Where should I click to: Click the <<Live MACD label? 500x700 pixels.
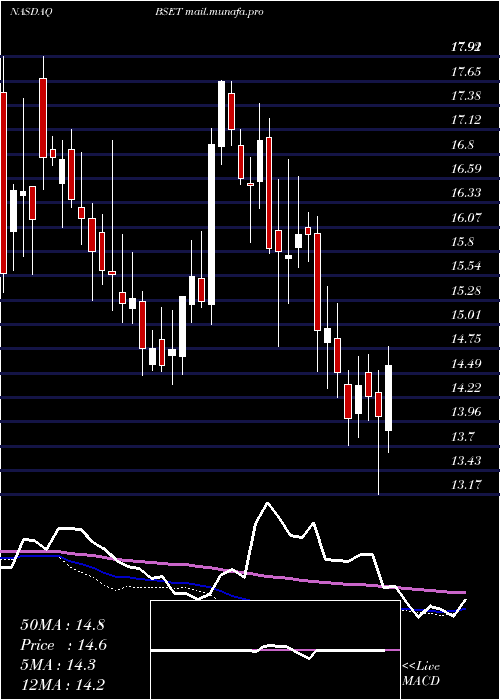pos(421,674)
